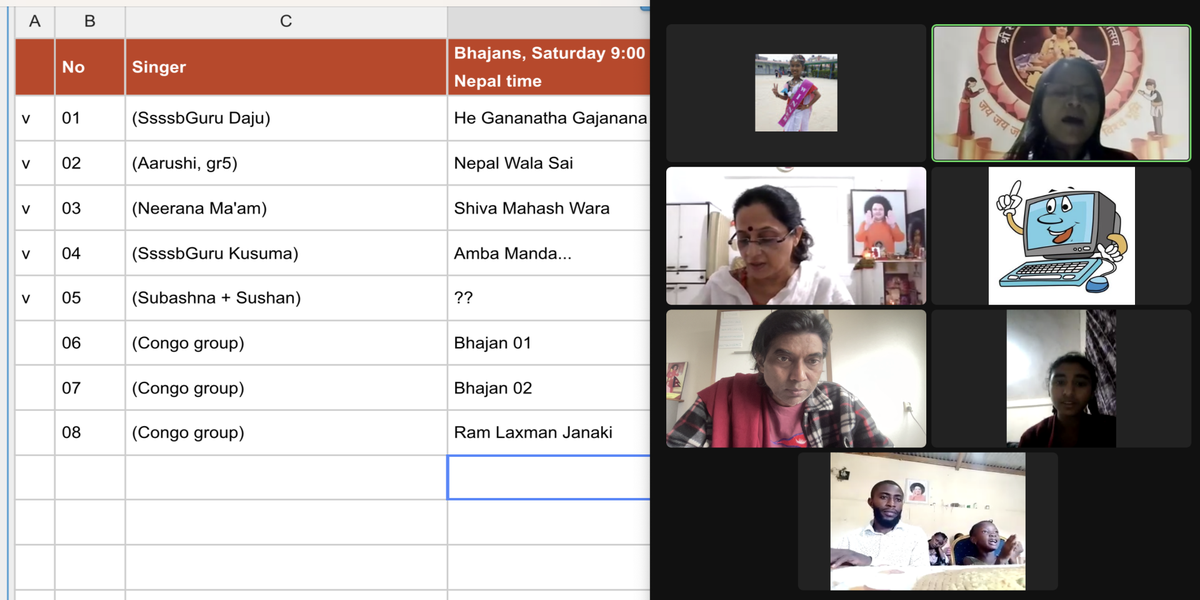1200x600 pixels.
Task: Select the empty status cell for row 06
Action: (x=35, y=343)
